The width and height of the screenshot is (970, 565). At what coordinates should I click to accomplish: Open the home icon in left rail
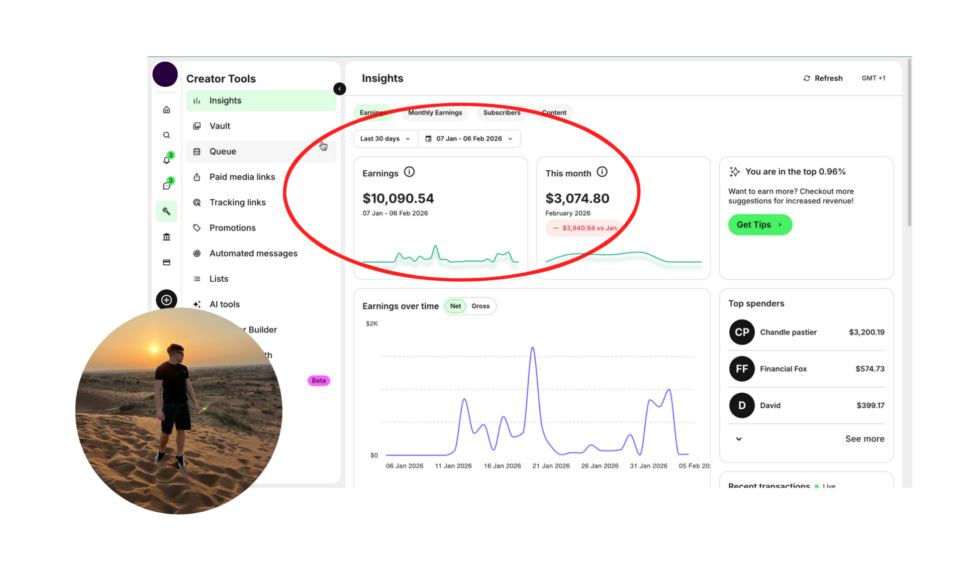[166, 110]
